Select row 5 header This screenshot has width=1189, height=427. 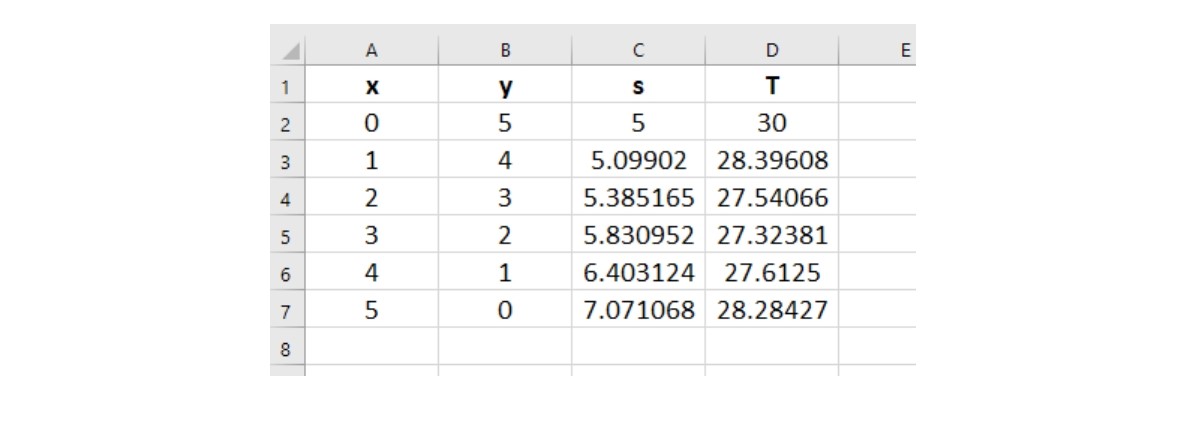pyautogui.click(x=286, y=237)
